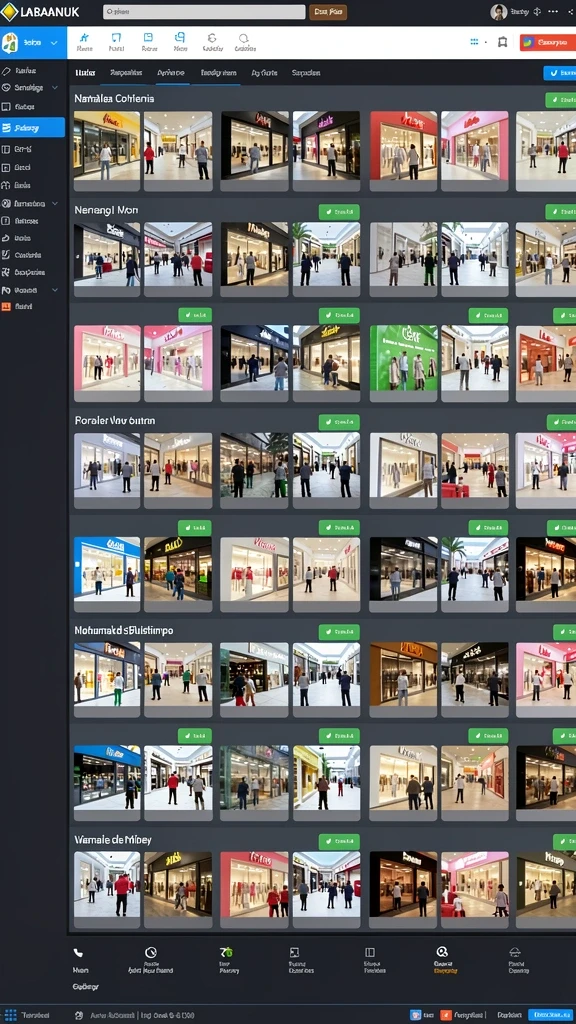The image size is (576, 1024).
Task: Expand the blue workspace dropdown under the logo
Action: 33,42
